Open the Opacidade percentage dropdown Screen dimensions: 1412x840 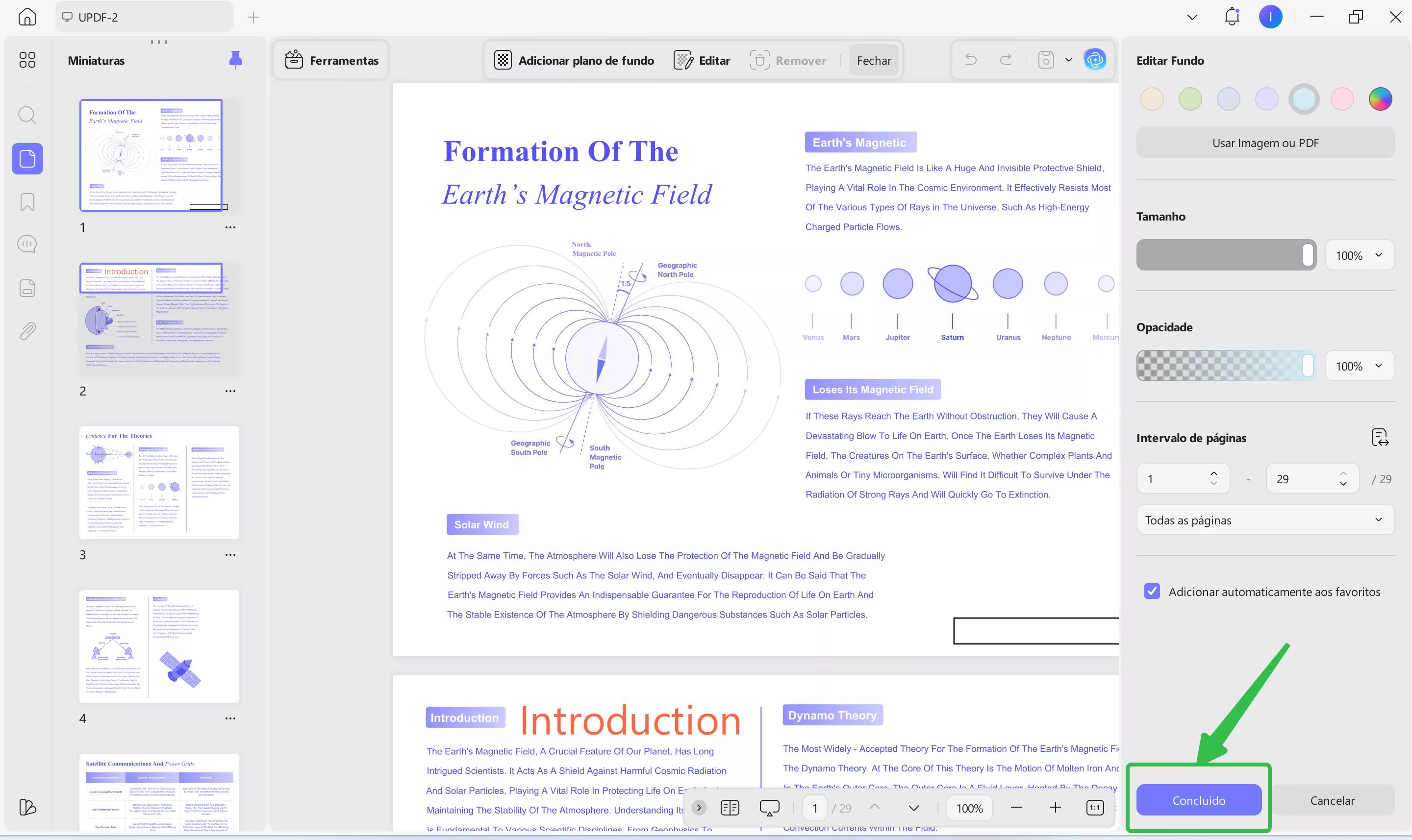coord(1359,366)
